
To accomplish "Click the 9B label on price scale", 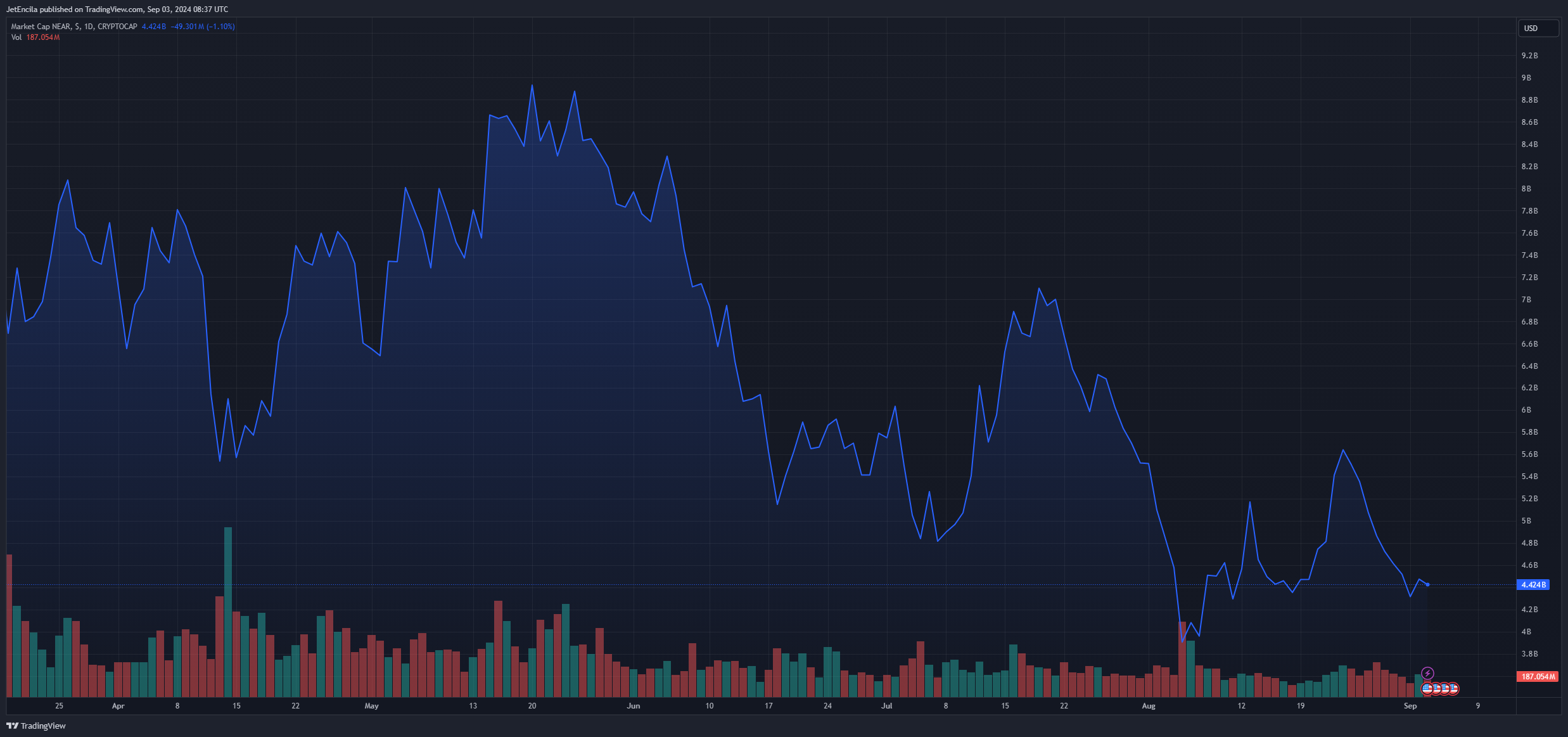I will point(1527,78).
